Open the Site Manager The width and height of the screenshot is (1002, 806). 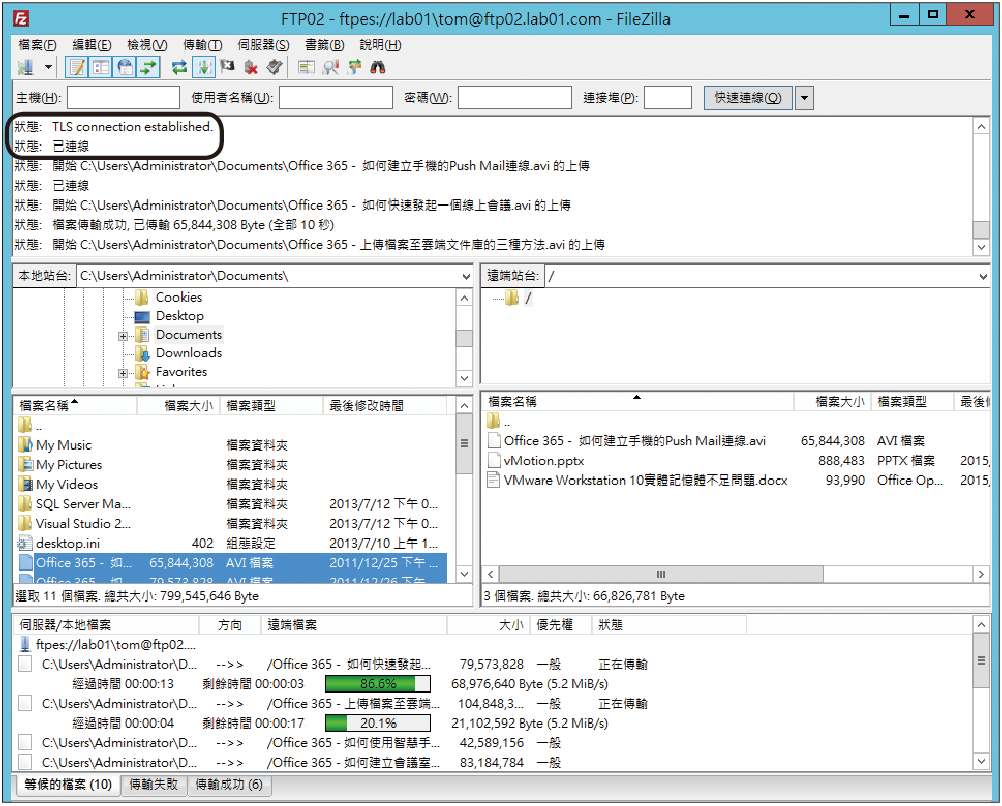[x=26, y=66]
